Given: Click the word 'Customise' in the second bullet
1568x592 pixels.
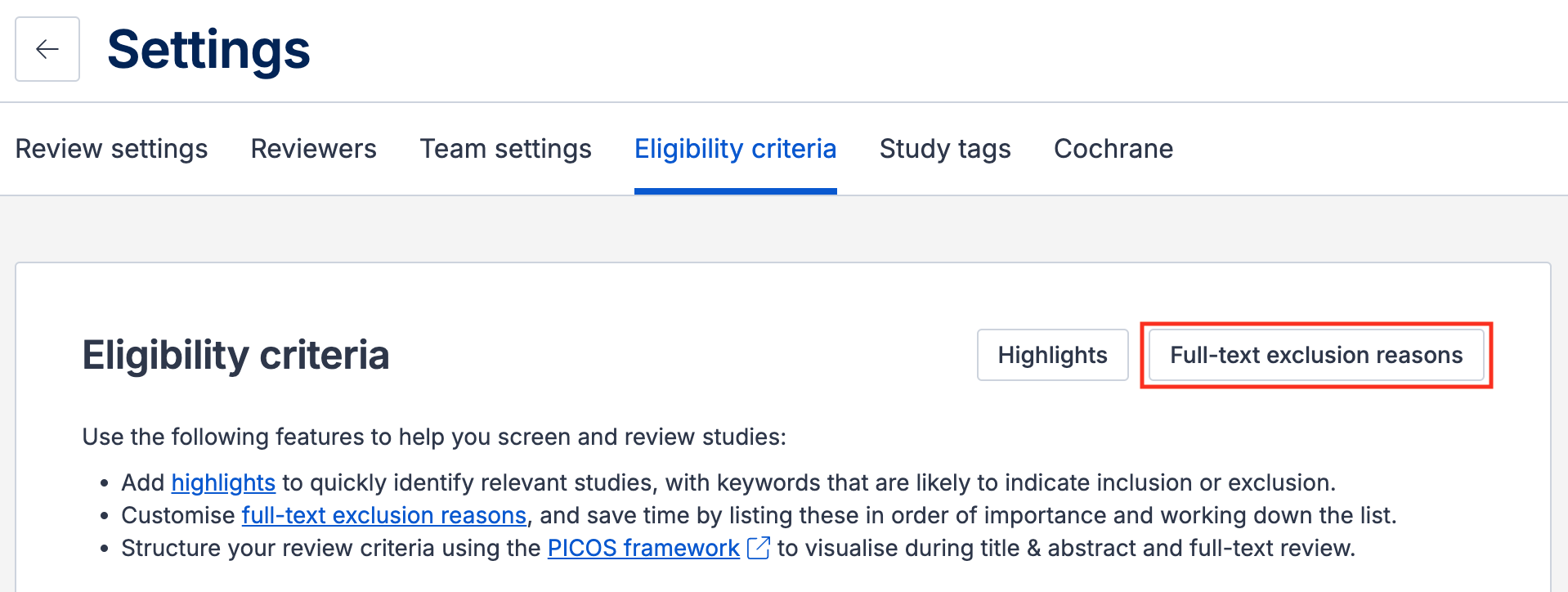Looking at the screenshot, I should pyautogui.click(x=178, y=515).
